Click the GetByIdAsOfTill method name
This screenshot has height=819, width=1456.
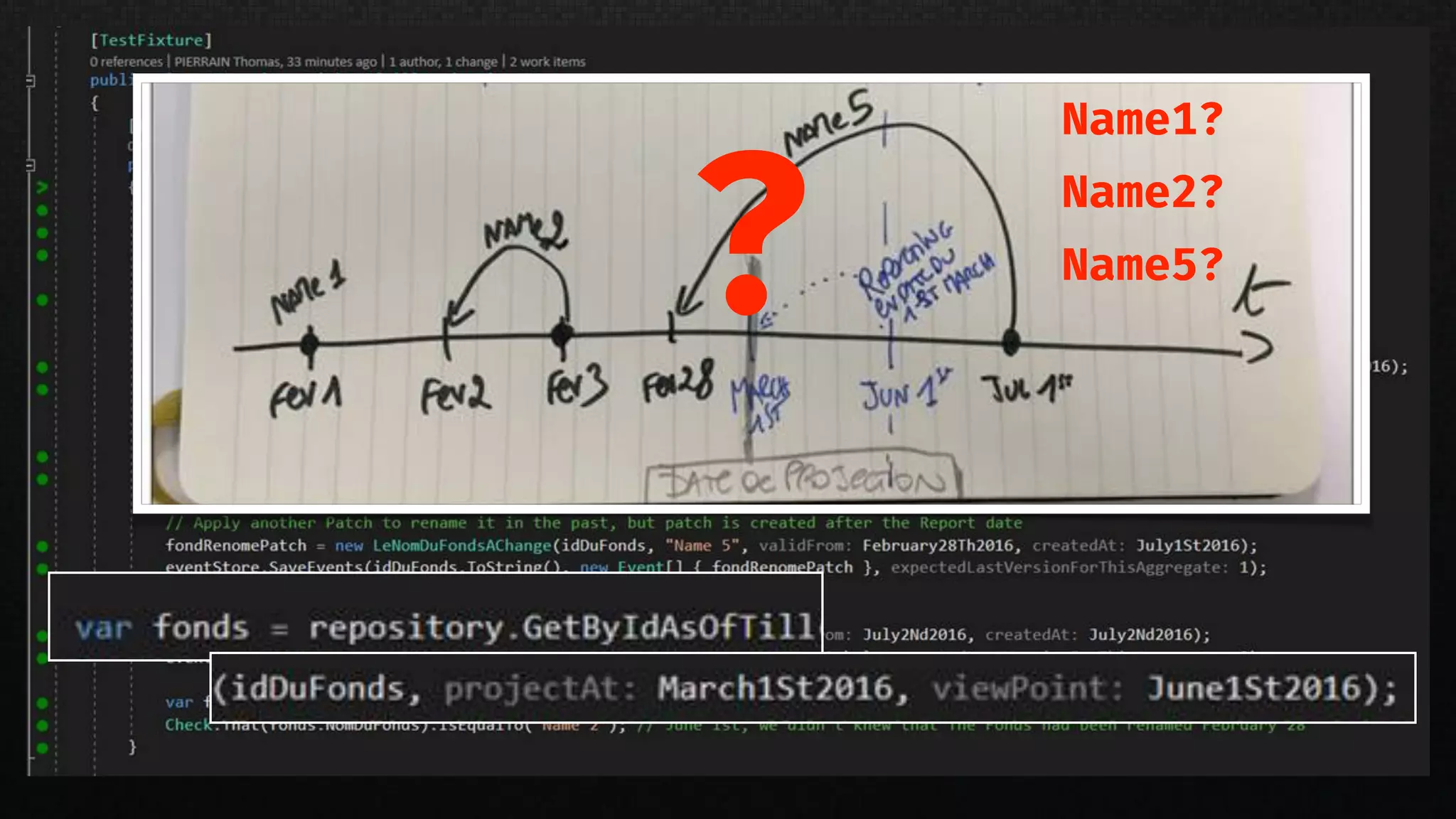668,627
